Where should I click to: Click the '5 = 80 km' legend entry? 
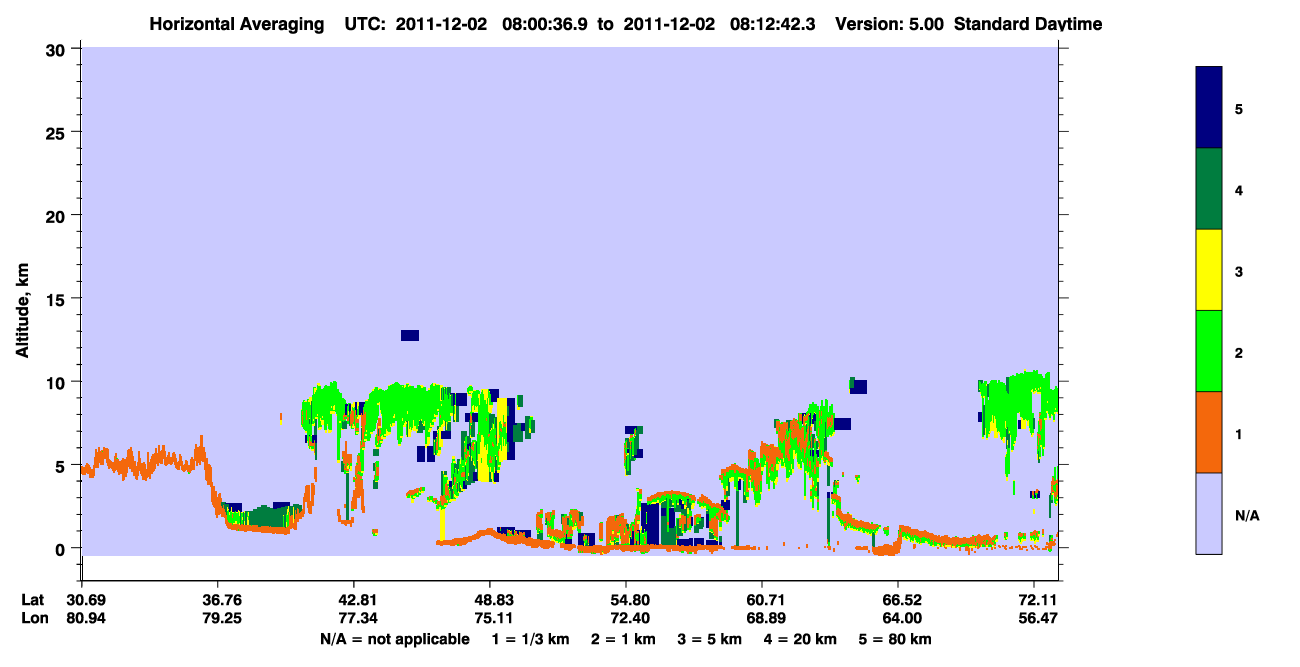click(x=896, y=639)
